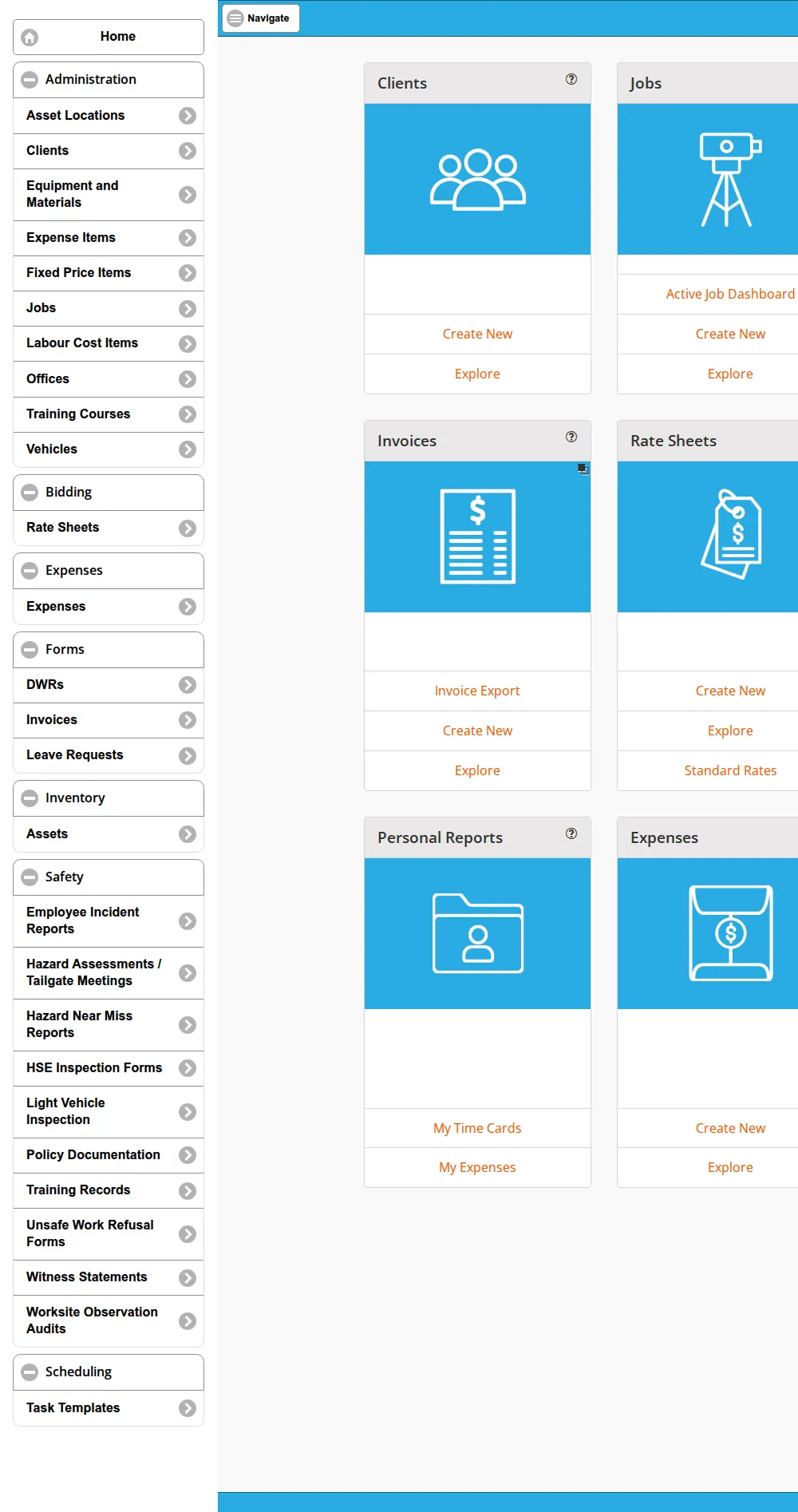
Task: Open Worksite Observation Audits
Action: [109, 1321]
